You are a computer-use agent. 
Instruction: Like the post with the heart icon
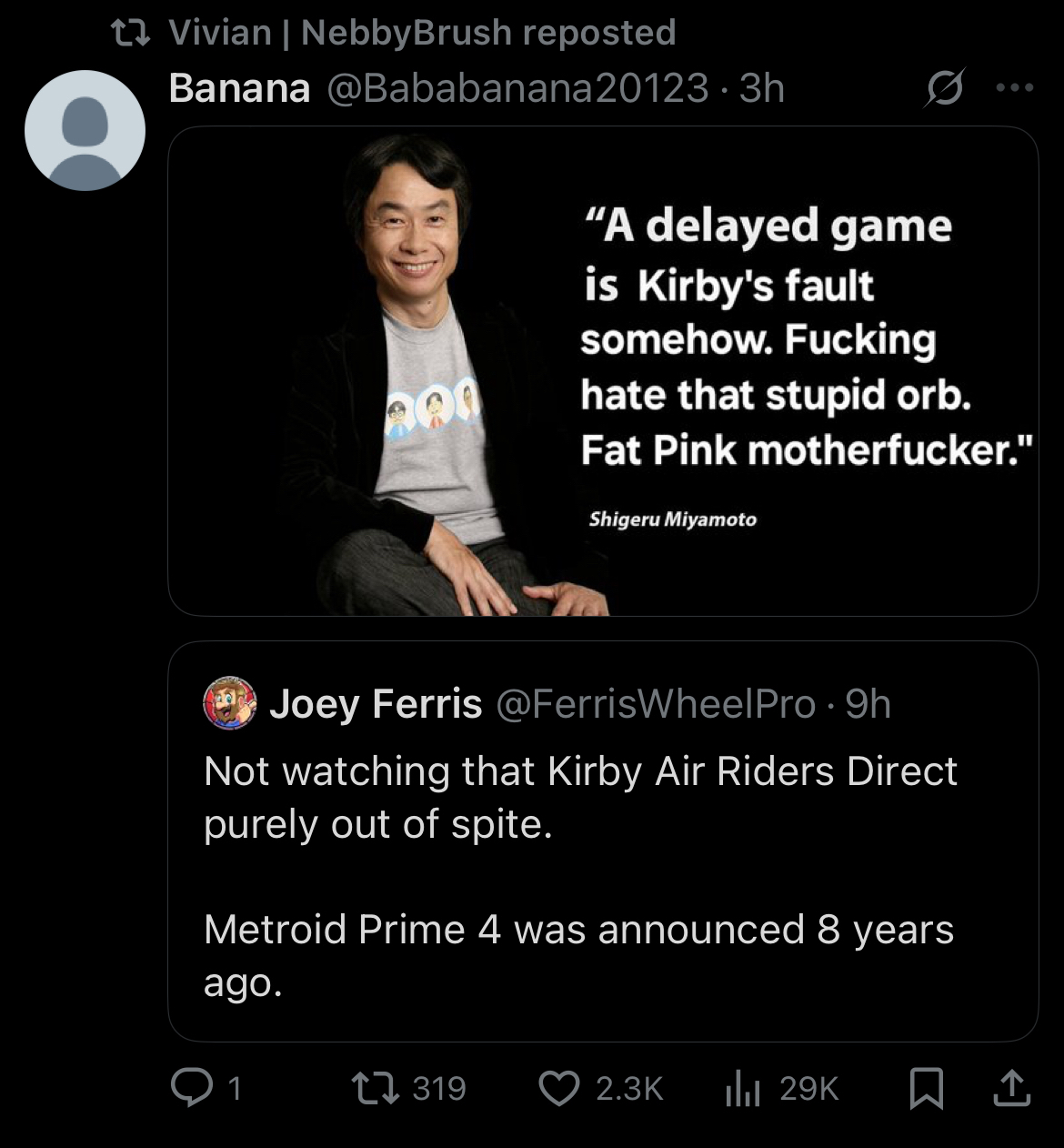tap(558, 1088)
